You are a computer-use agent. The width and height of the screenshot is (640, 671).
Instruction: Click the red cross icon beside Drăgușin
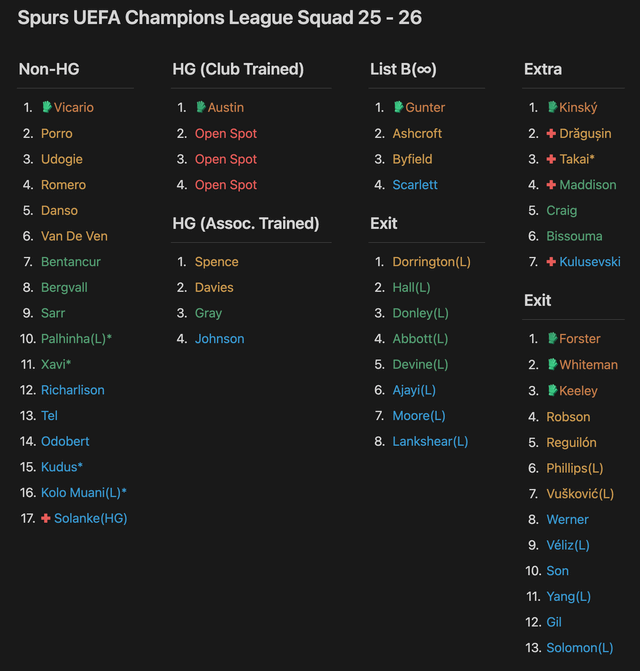[551, 133]
